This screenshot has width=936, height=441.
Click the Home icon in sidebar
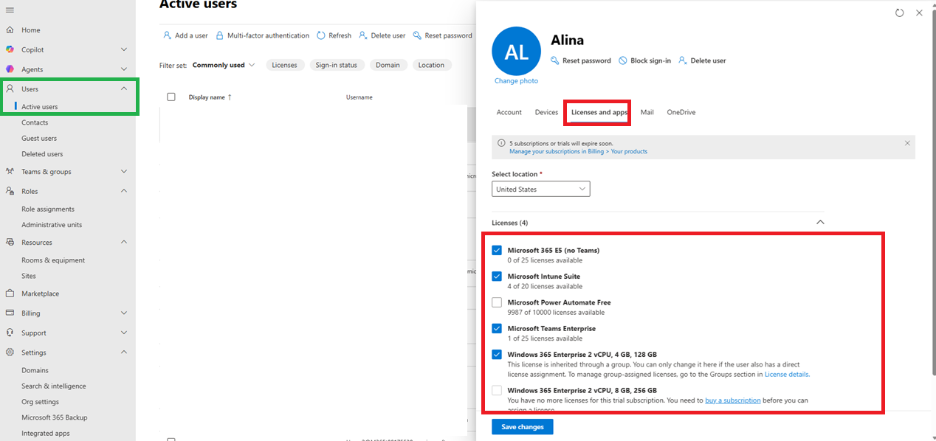10,30
